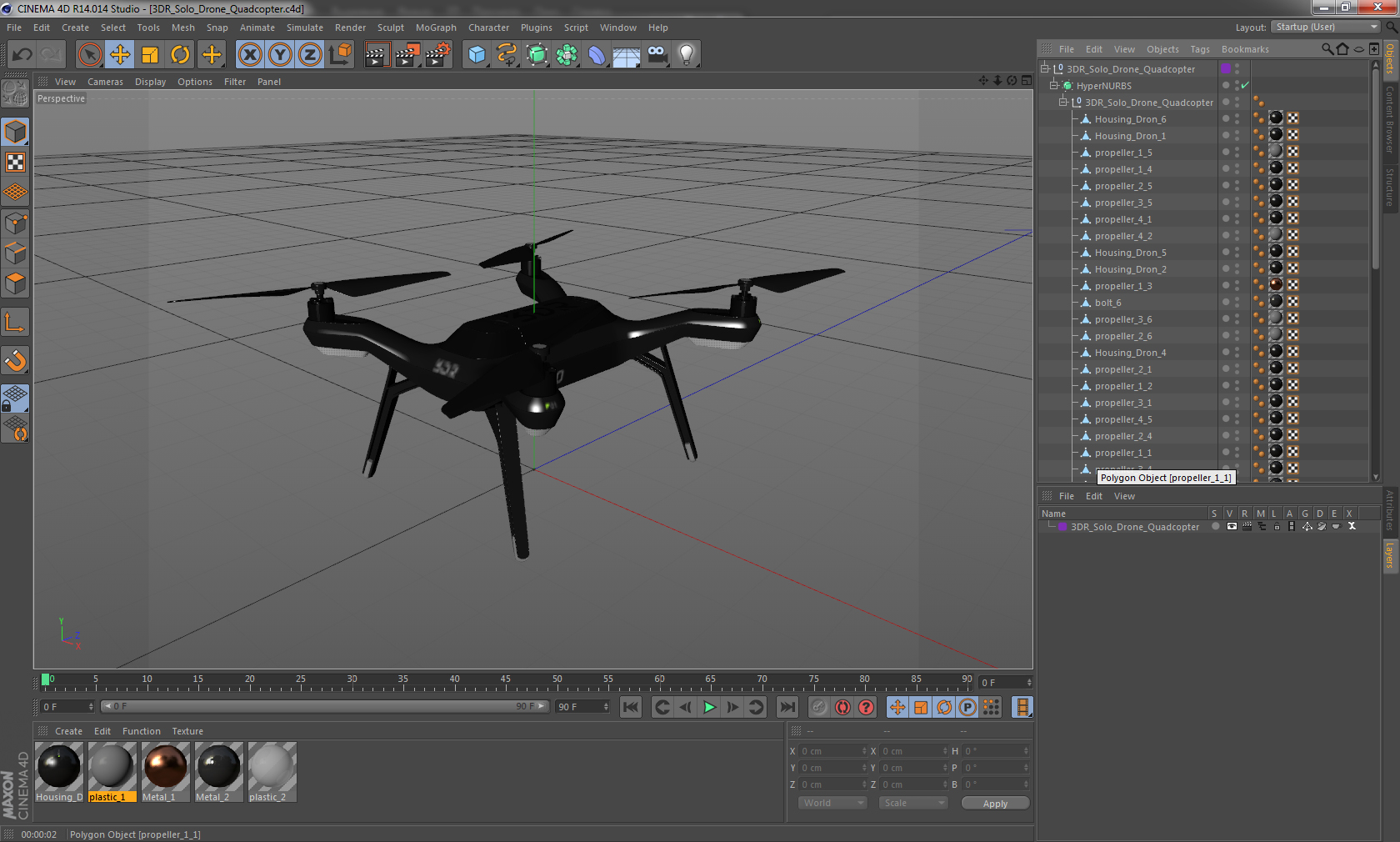
Task: Go to start of animation
Action: point(631,707)
